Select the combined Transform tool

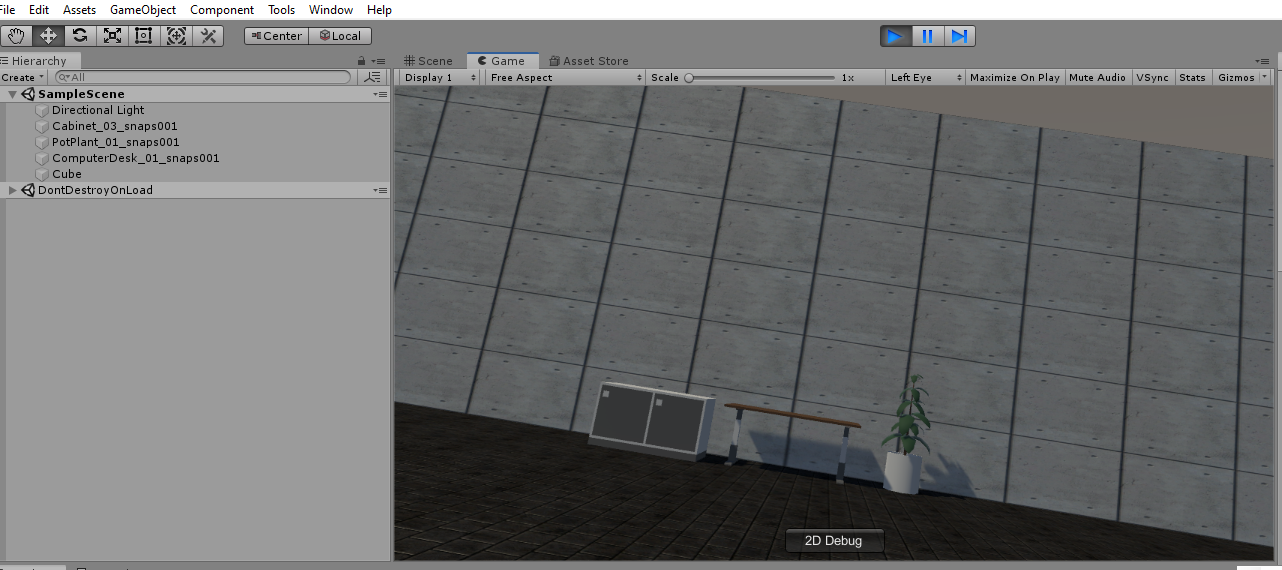click(176, 35)
